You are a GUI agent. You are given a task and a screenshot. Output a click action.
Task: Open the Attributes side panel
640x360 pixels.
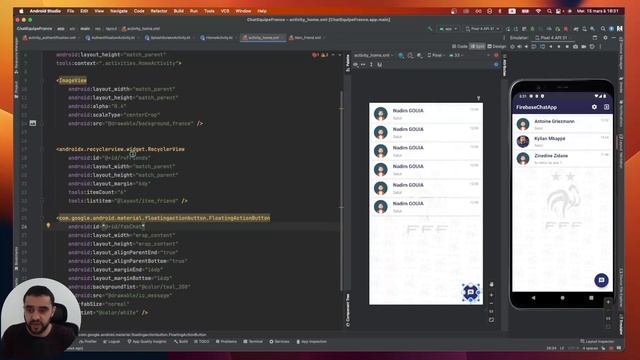[x=504, y=65]
